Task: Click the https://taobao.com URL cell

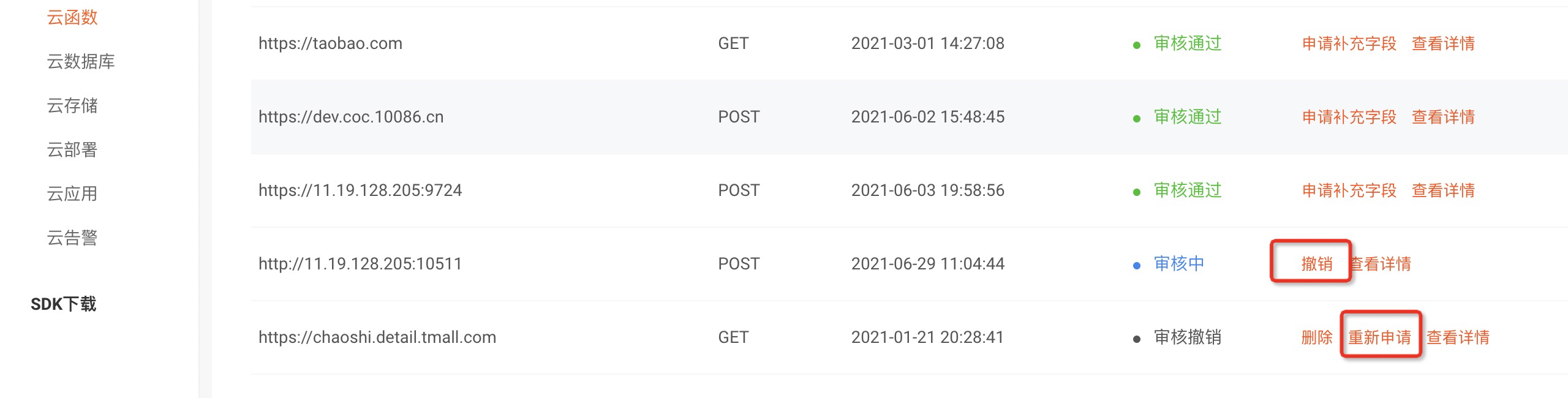Action: tap(331, 43)
